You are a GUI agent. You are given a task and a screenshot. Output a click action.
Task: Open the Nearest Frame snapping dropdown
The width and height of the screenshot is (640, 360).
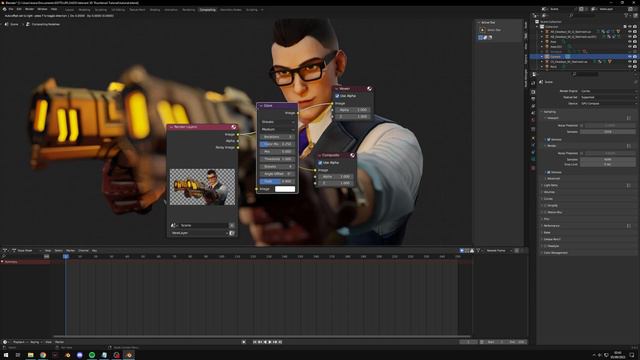pos(498,251)
